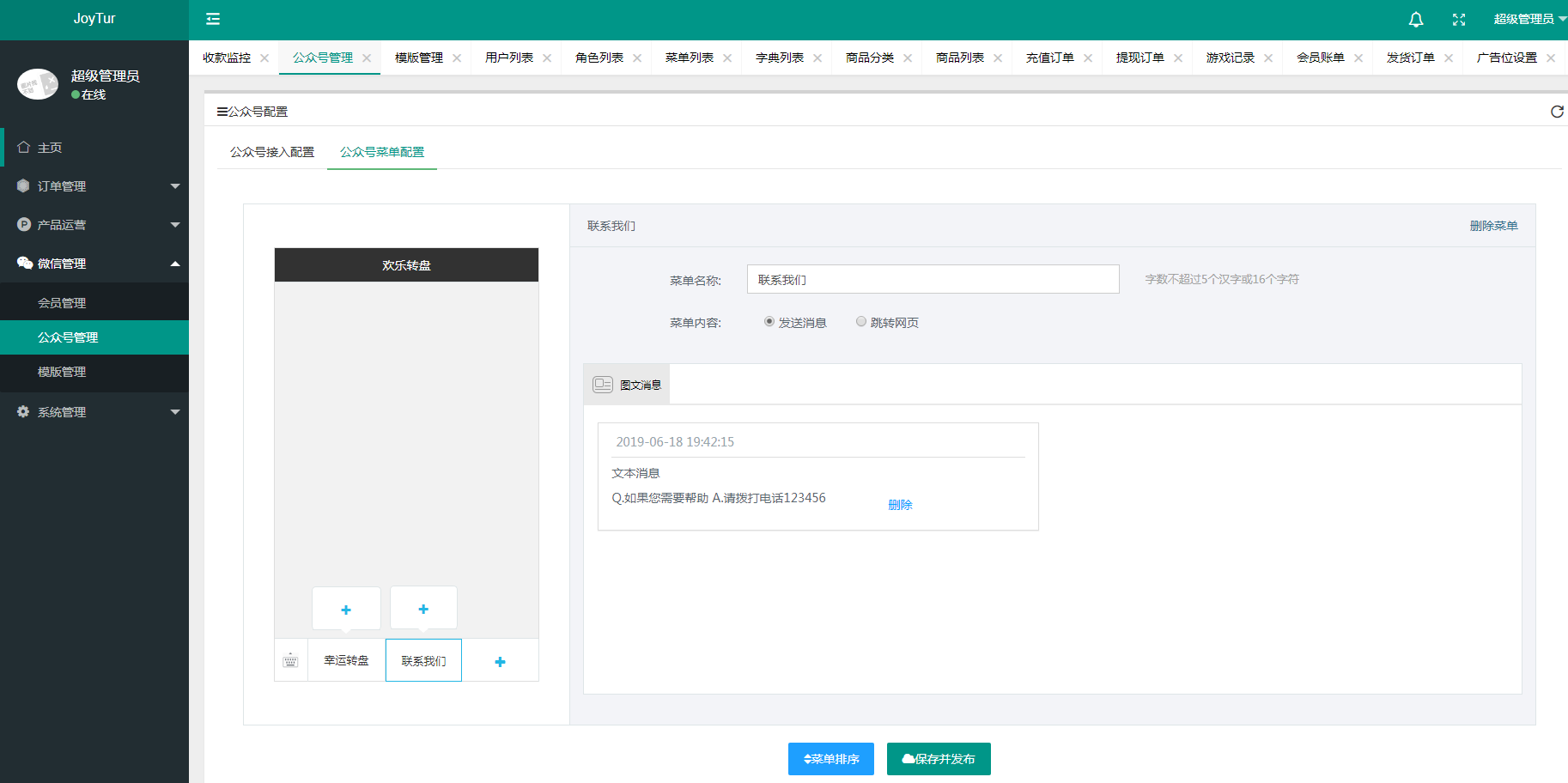Screen dimensions: 1568x783
Task: Collapse 微信管理 sidebar menu
Action: [x=94, y=264]
